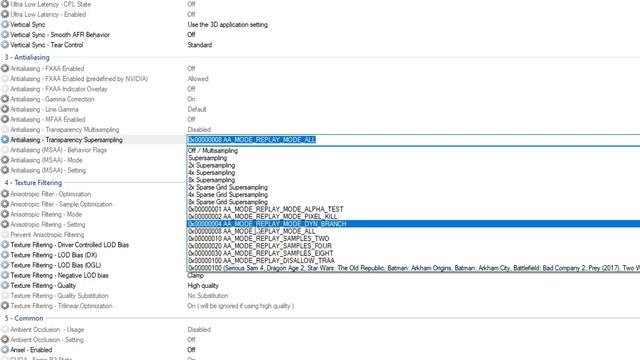Viewport: 640px width, 360px height.
Task: Click the gear icon beside Antialiasing (MSAA) - Setting
Action: tap(5, 170)
